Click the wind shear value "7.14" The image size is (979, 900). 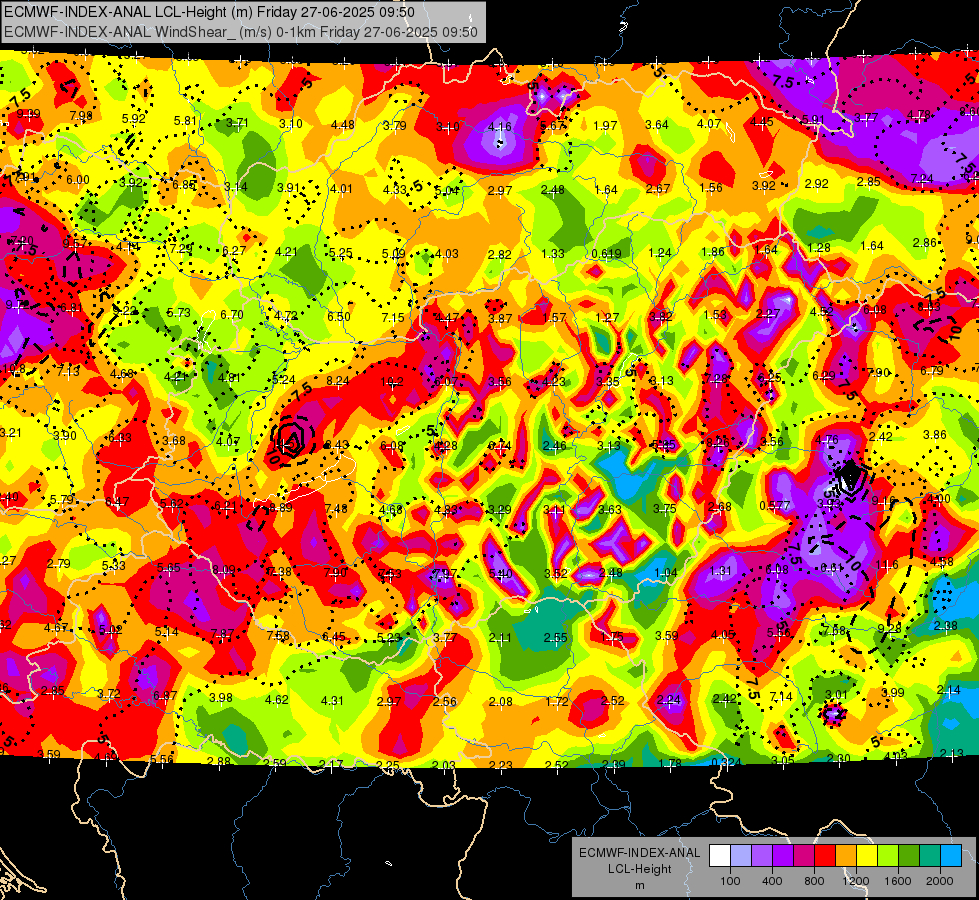pyautogui.click(x=781, y=696)
